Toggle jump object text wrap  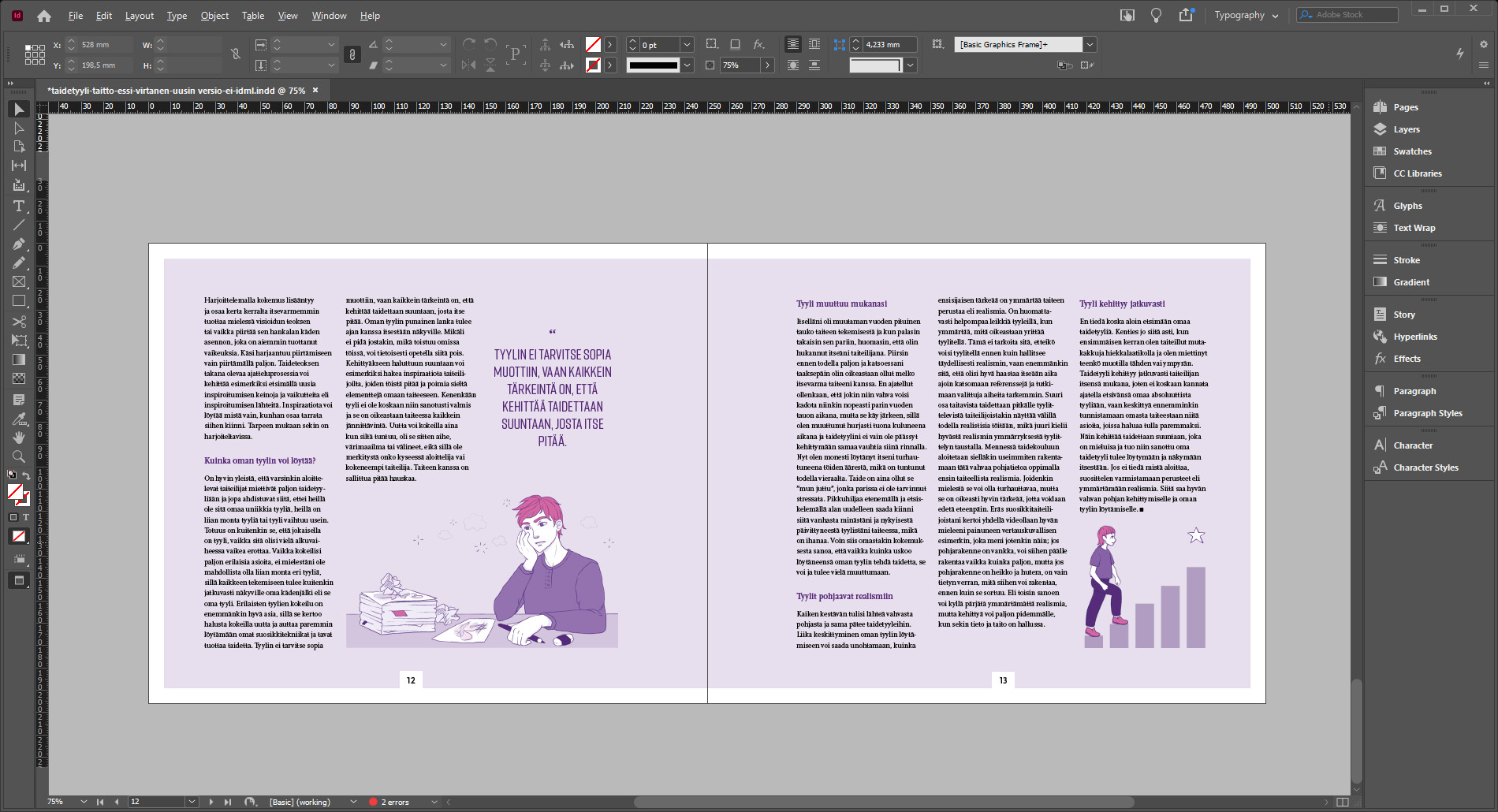[x=814, y=65]
